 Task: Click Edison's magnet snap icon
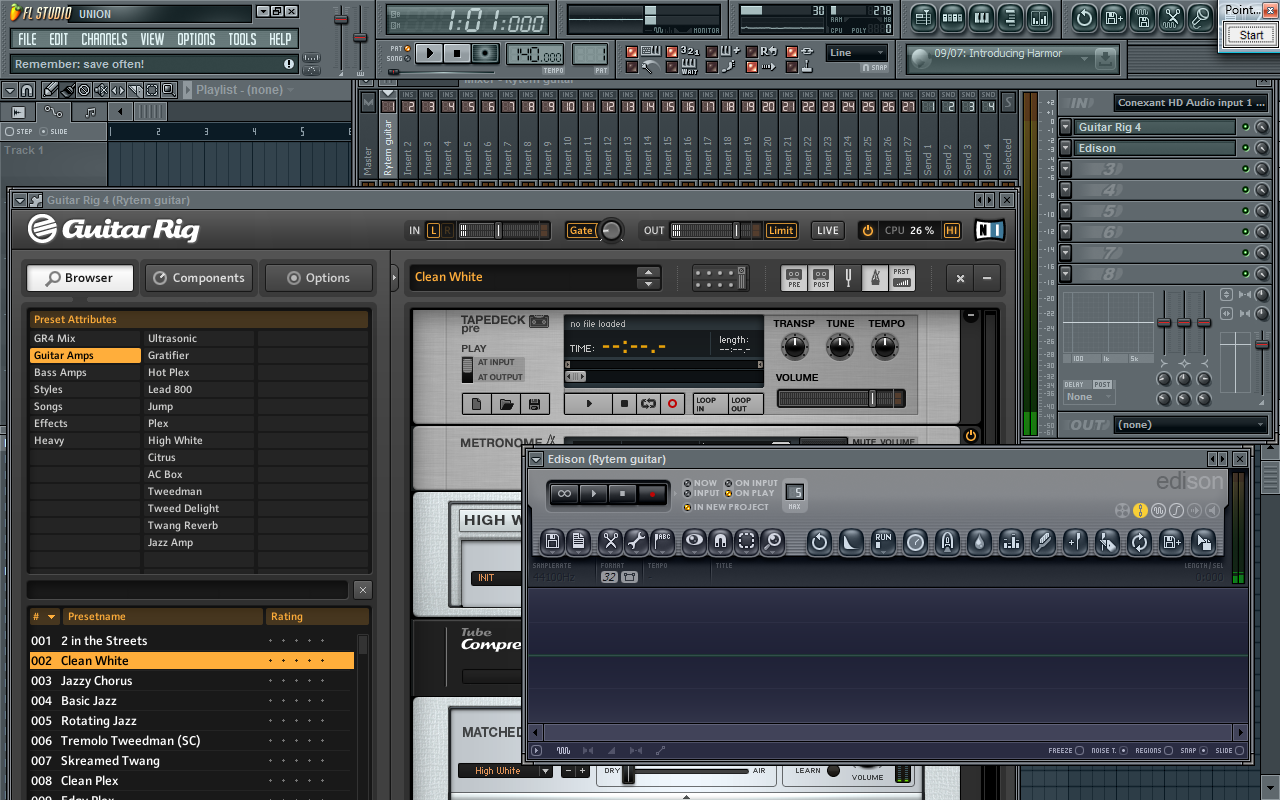pyautogui.click(x=720, y=542)
